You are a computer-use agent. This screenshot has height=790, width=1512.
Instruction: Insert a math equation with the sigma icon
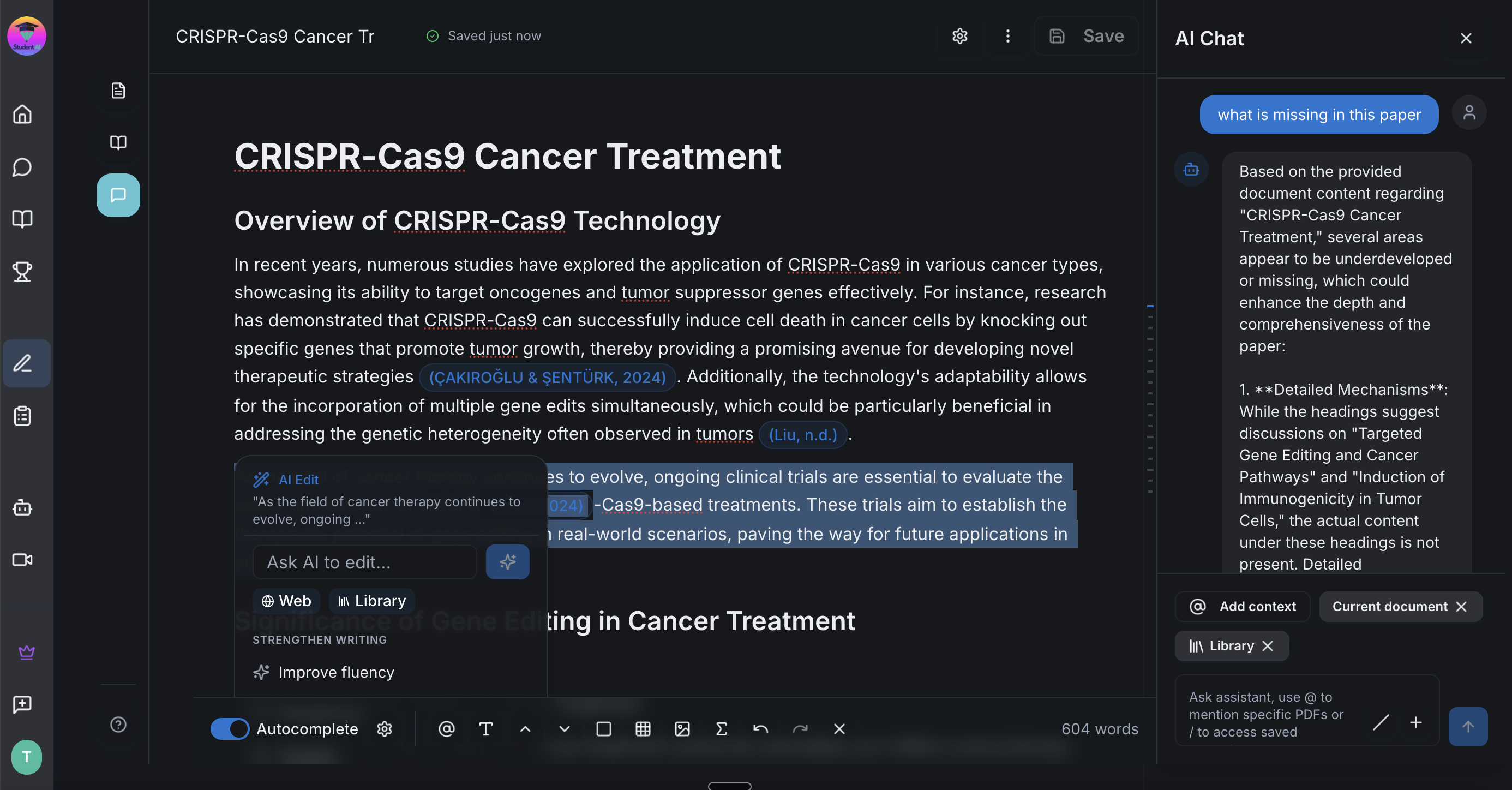coord(722,729)
